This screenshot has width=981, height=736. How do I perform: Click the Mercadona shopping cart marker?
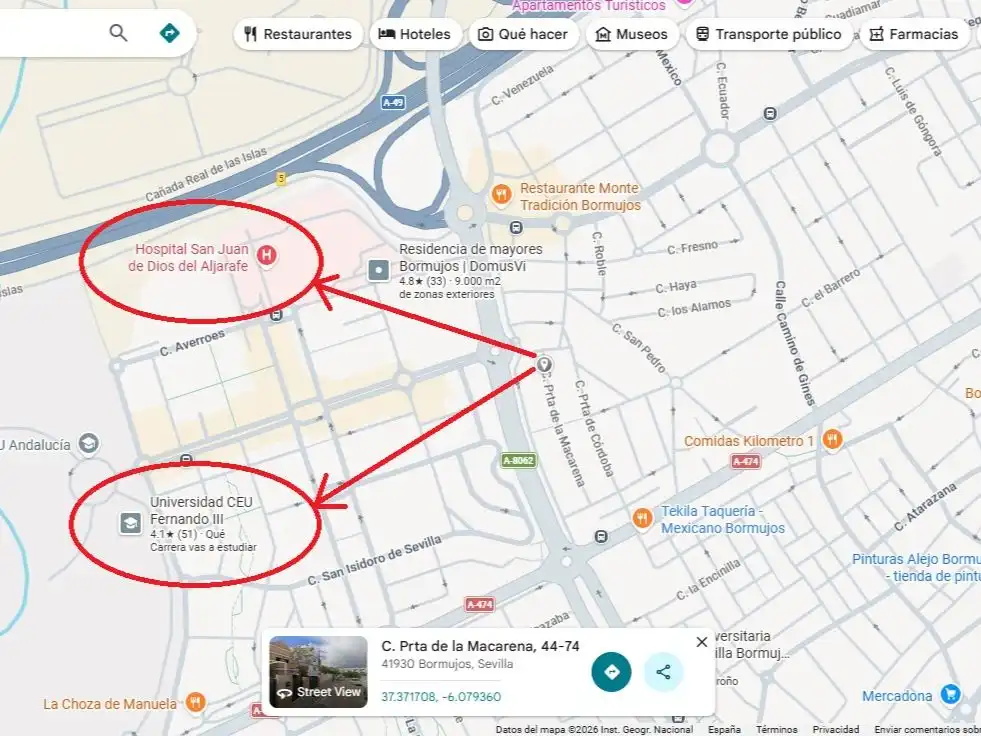point(950,694)
